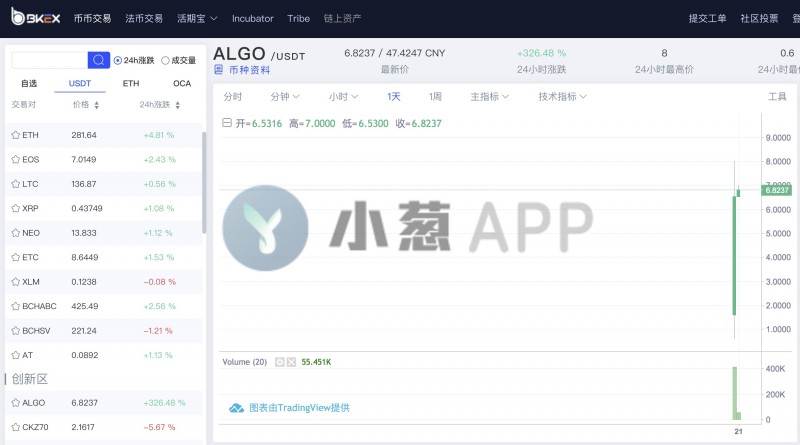Switch to the USDT market tab
The width and height of the screenshot is (800, 445).
(x=80, y=84)
